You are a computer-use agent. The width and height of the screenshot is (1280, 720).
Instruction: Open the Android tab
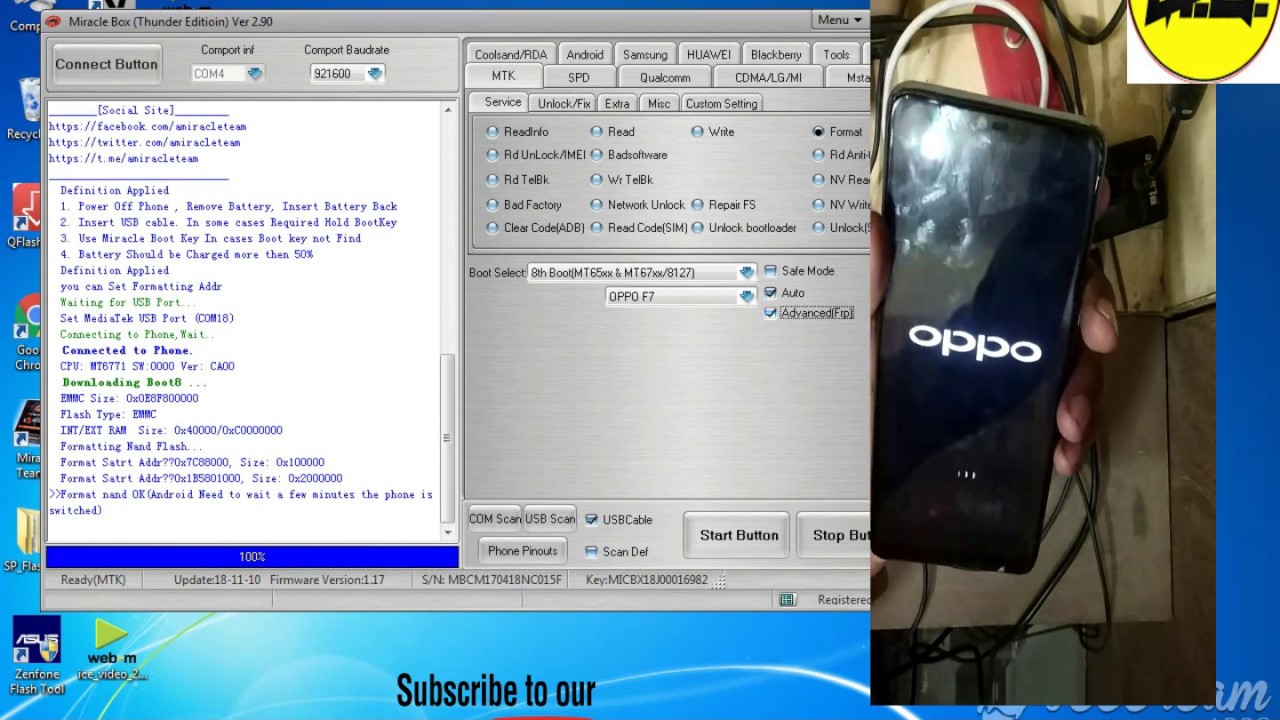(x=585, y=54)
